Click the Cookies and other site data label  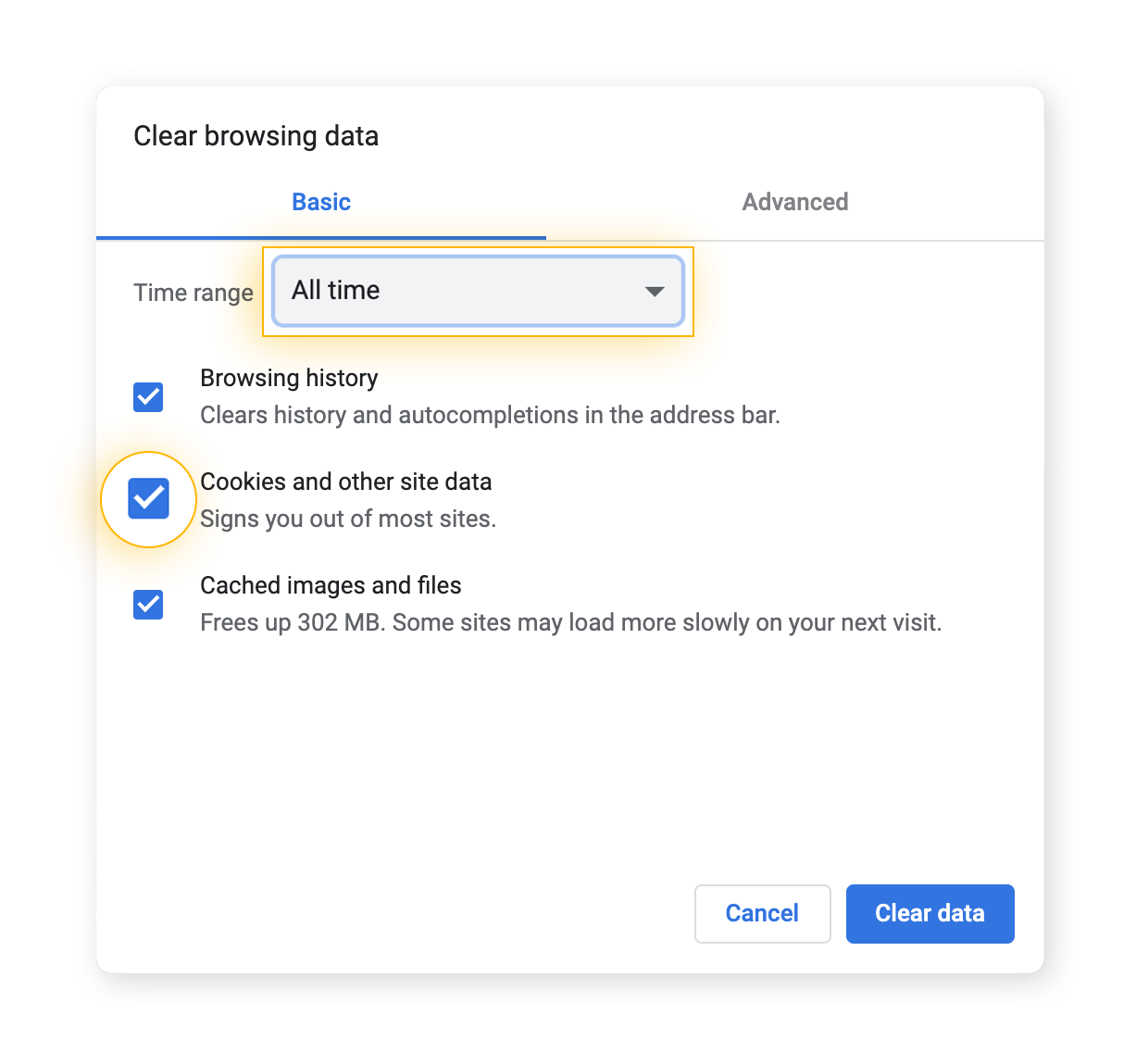346,482
